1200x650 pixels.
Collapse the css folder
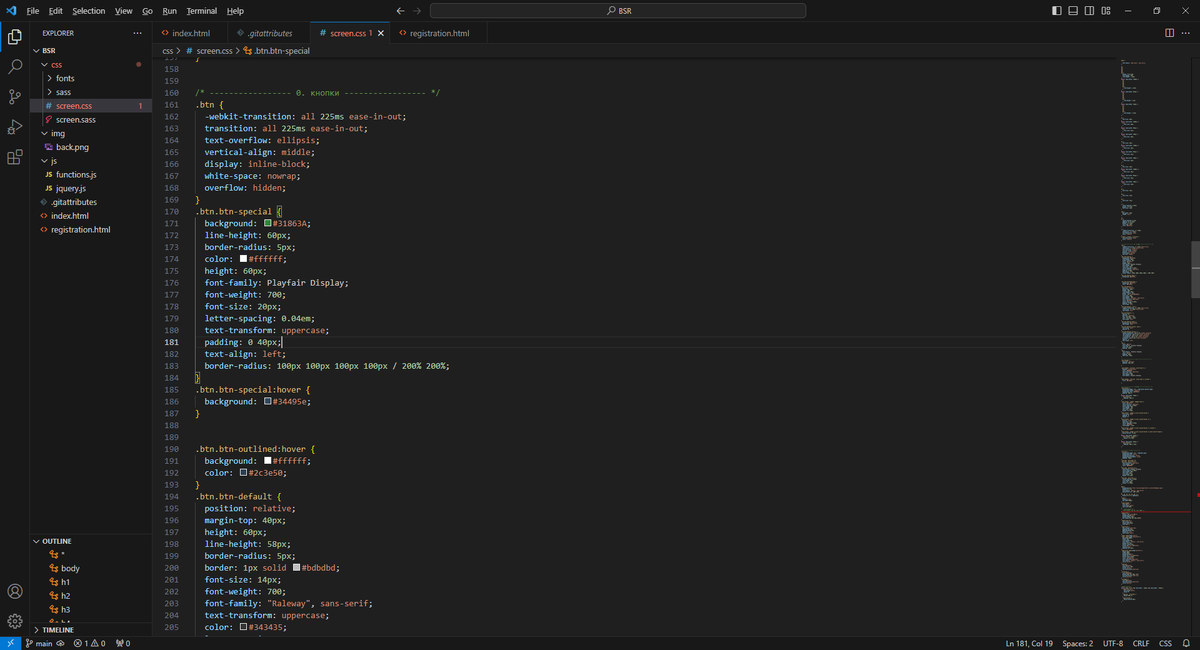(90, 64)
